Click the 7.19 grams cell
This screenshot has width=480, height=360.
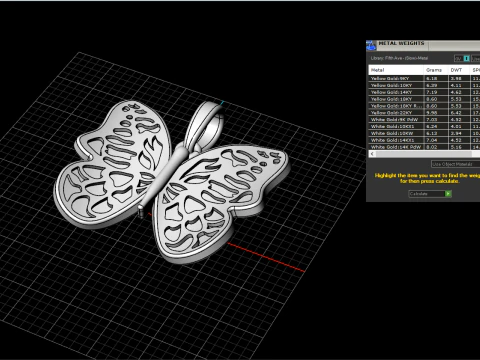(436, 92)
